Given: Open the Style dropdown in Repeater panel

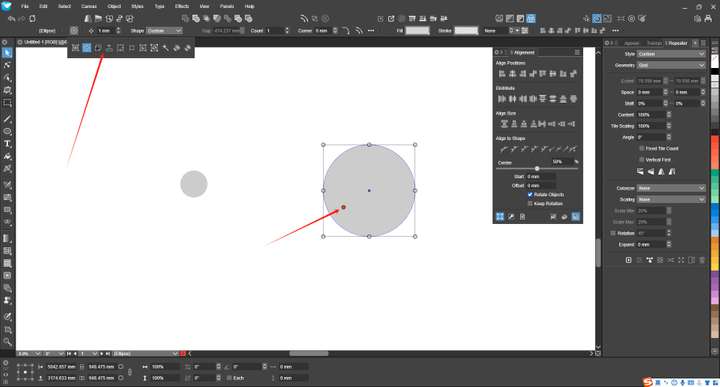Looking at the screenshot, I should point(671,54).
